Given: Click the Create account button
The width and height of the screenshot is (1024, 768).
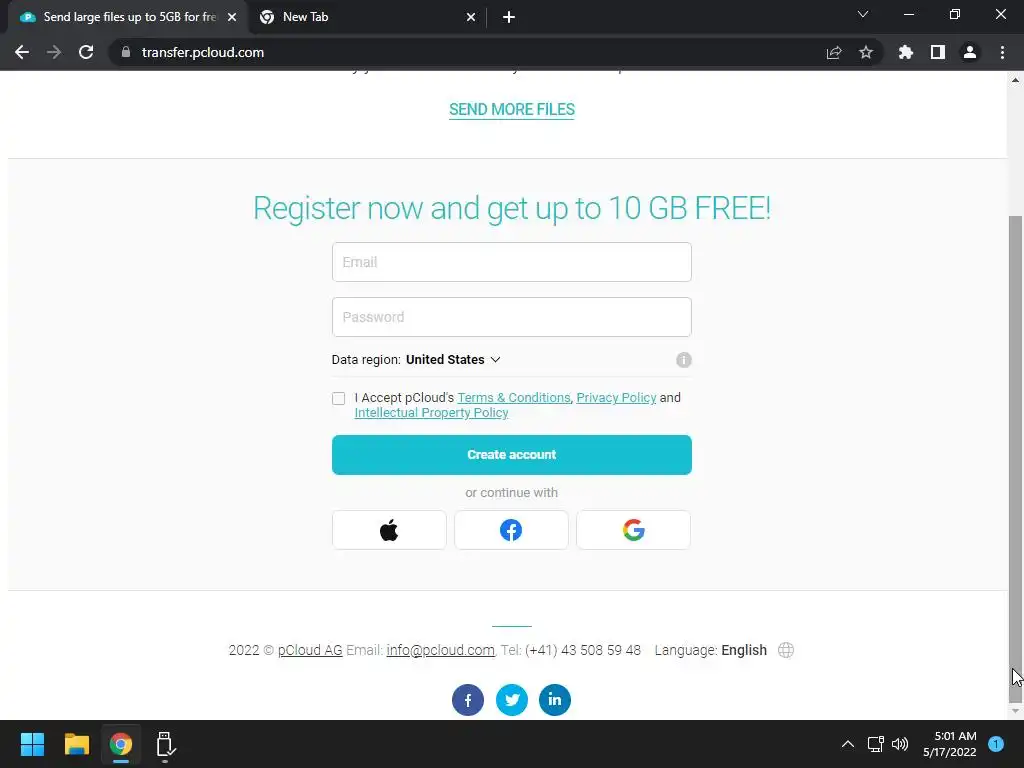Looking at the screenshot, I should [x=511, y=455].
